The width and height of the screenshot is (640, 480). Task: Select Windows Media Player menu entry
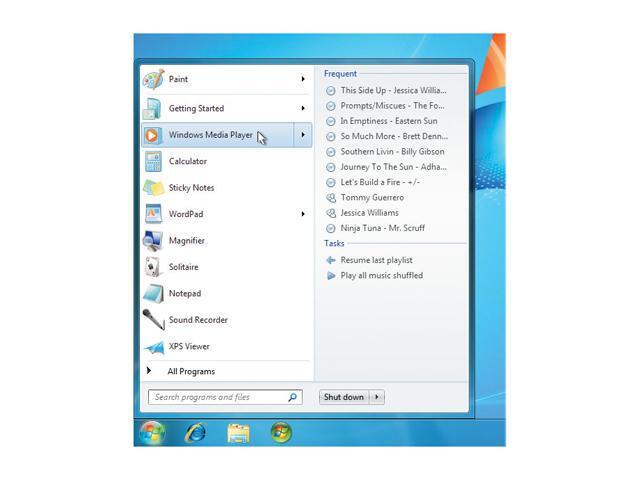point(210,135)
